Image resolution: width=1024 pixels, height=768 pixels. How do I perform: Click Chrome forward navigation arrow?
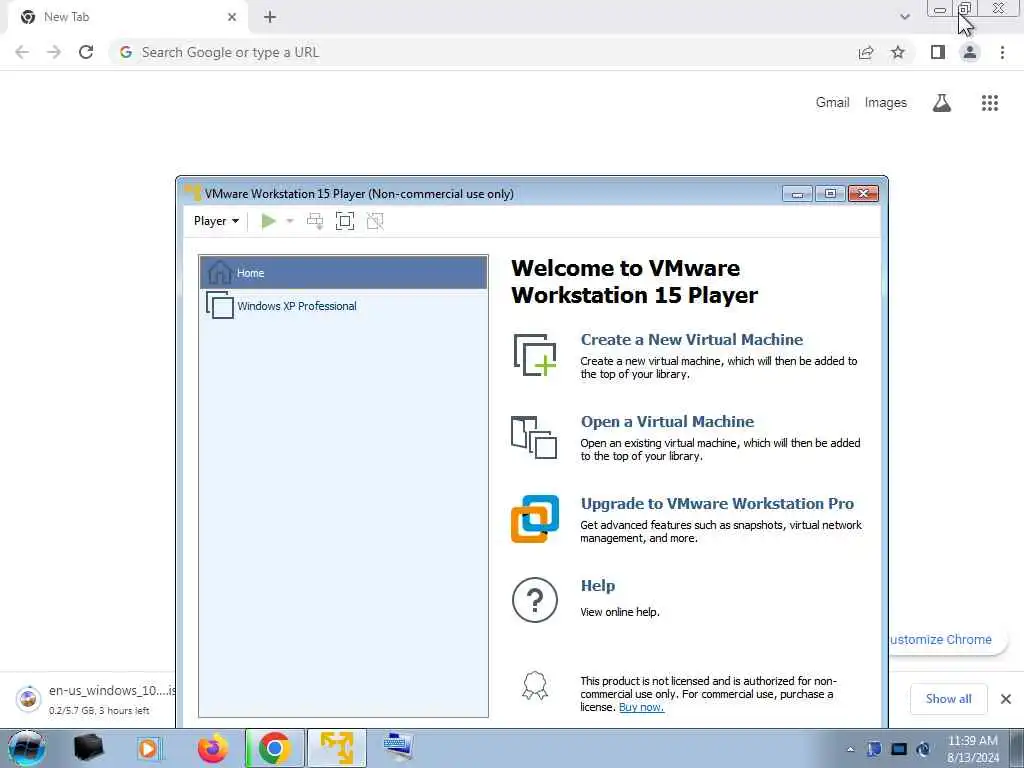(54, 52)
